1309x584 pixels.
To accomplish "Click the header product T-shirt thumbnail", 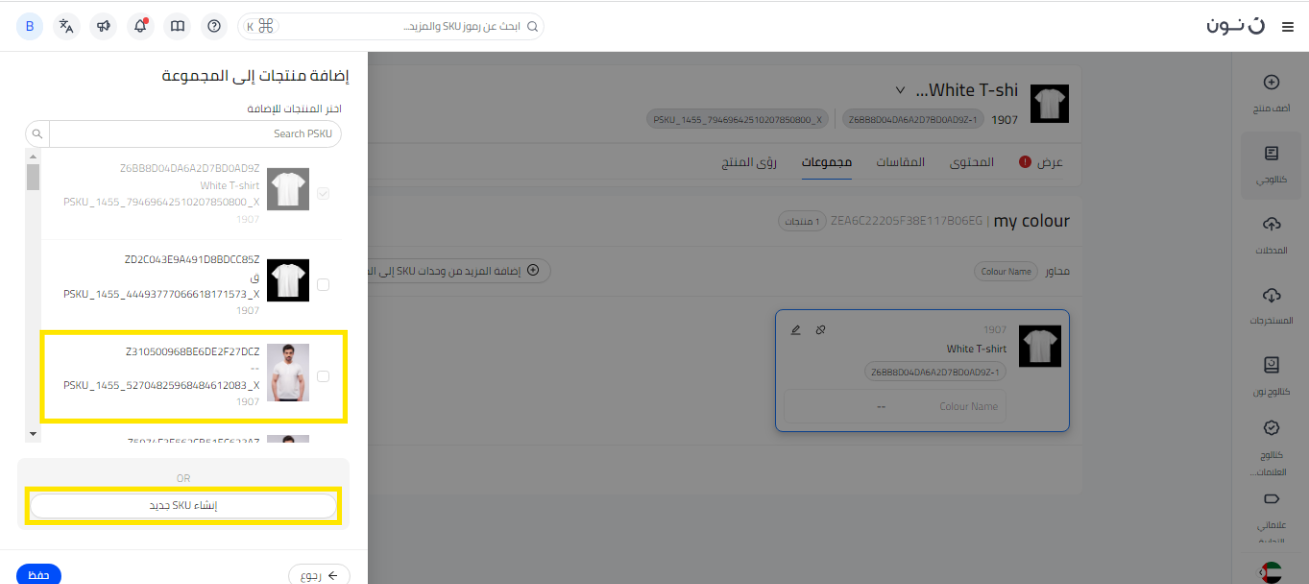I will [x=1049, y=103].
